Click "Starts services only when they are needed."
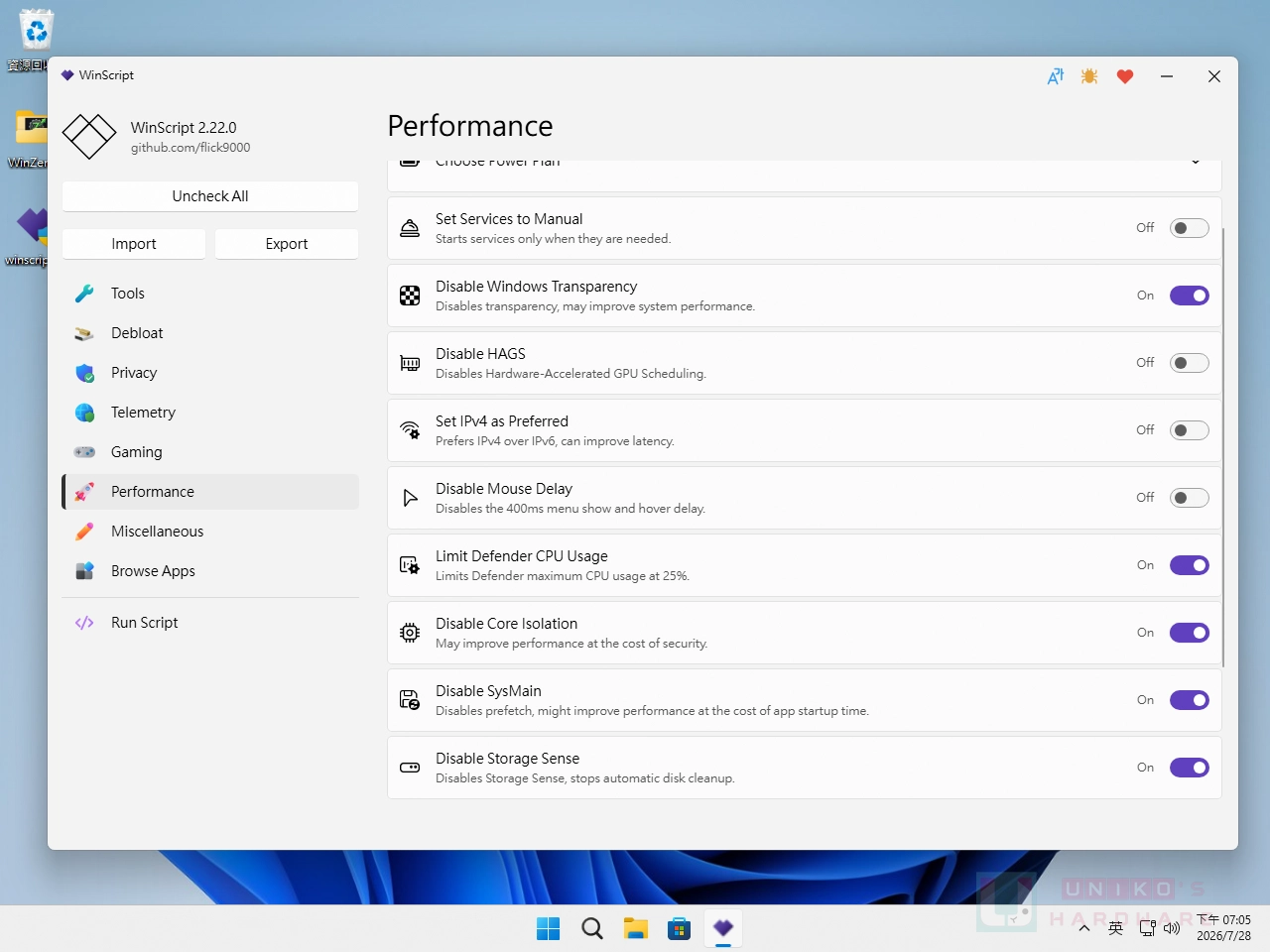This screenshot has width=1270, height=952. tap(554, 239)
